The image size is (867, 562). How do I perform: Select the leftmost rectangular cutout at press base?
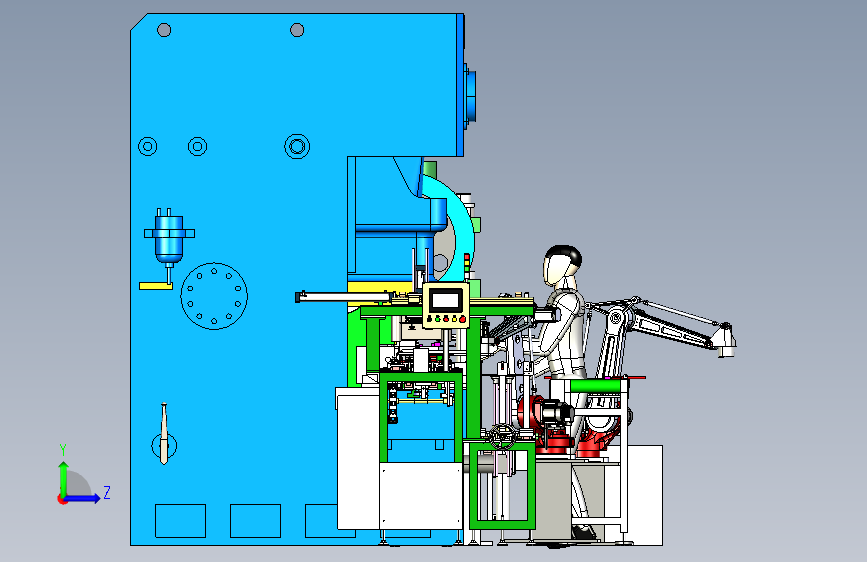coord(180,521)
